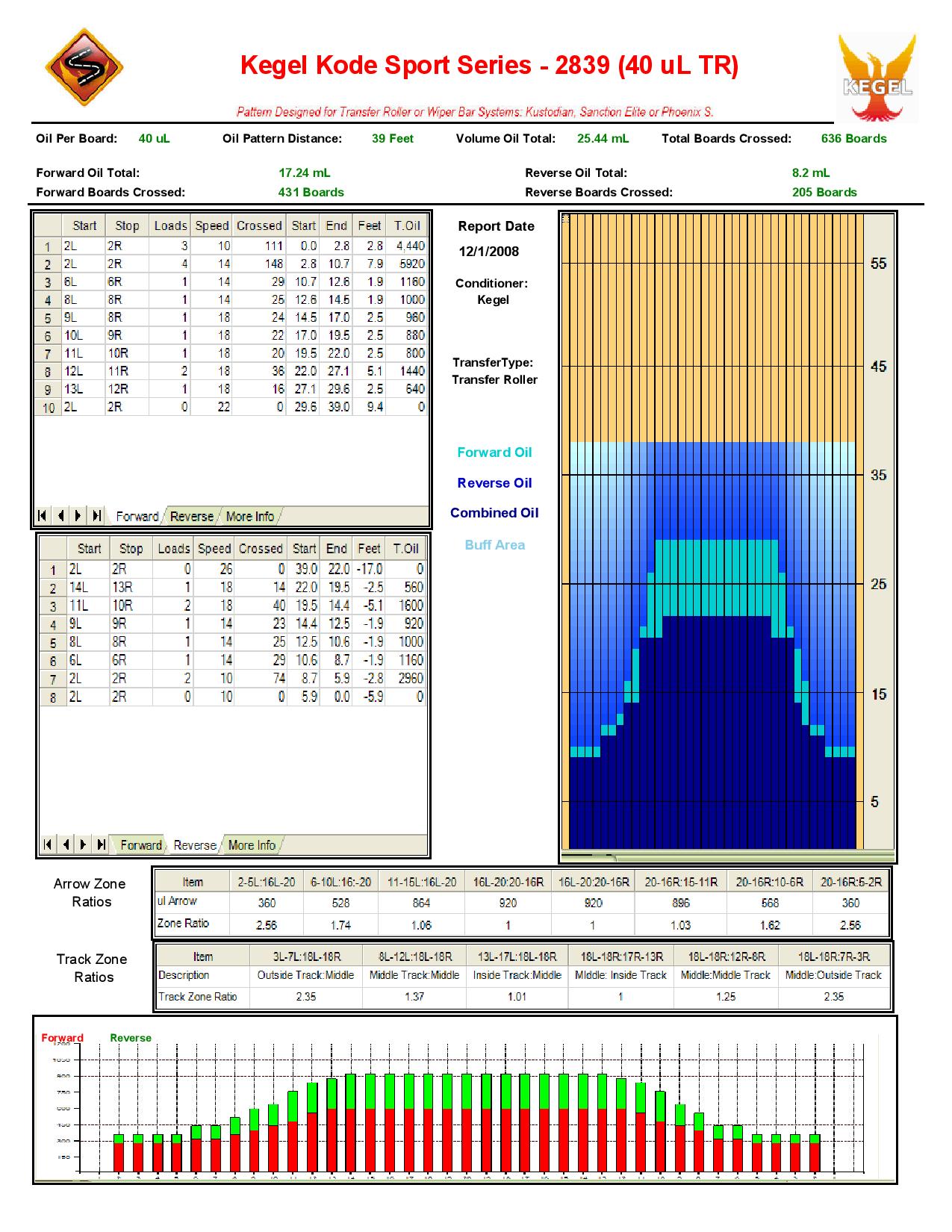Click the report title Kegel Kode Sport Series

tap(489, 66)
